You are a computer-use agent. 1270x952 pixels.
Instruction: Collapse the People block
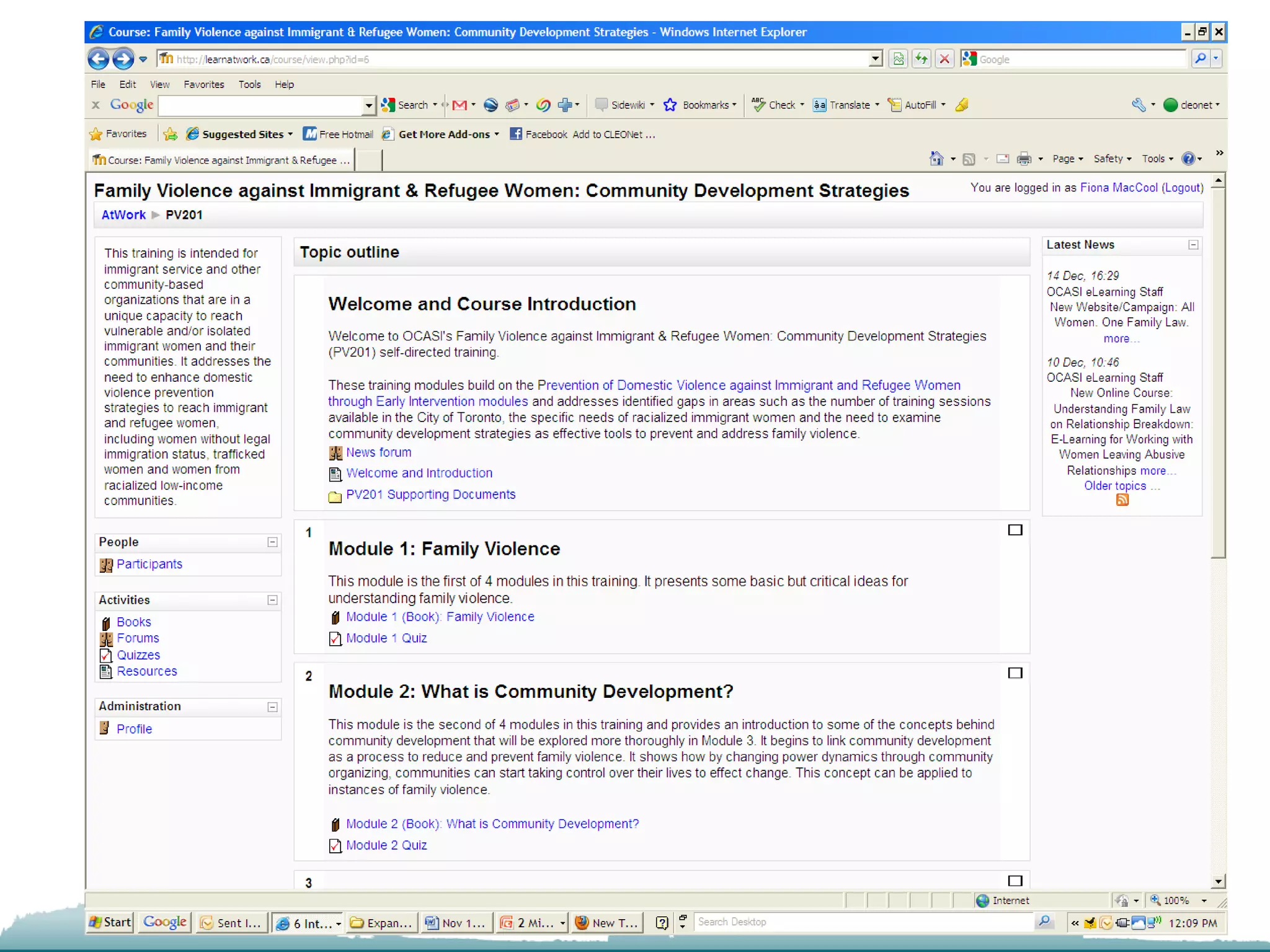[x=272, y=542]
